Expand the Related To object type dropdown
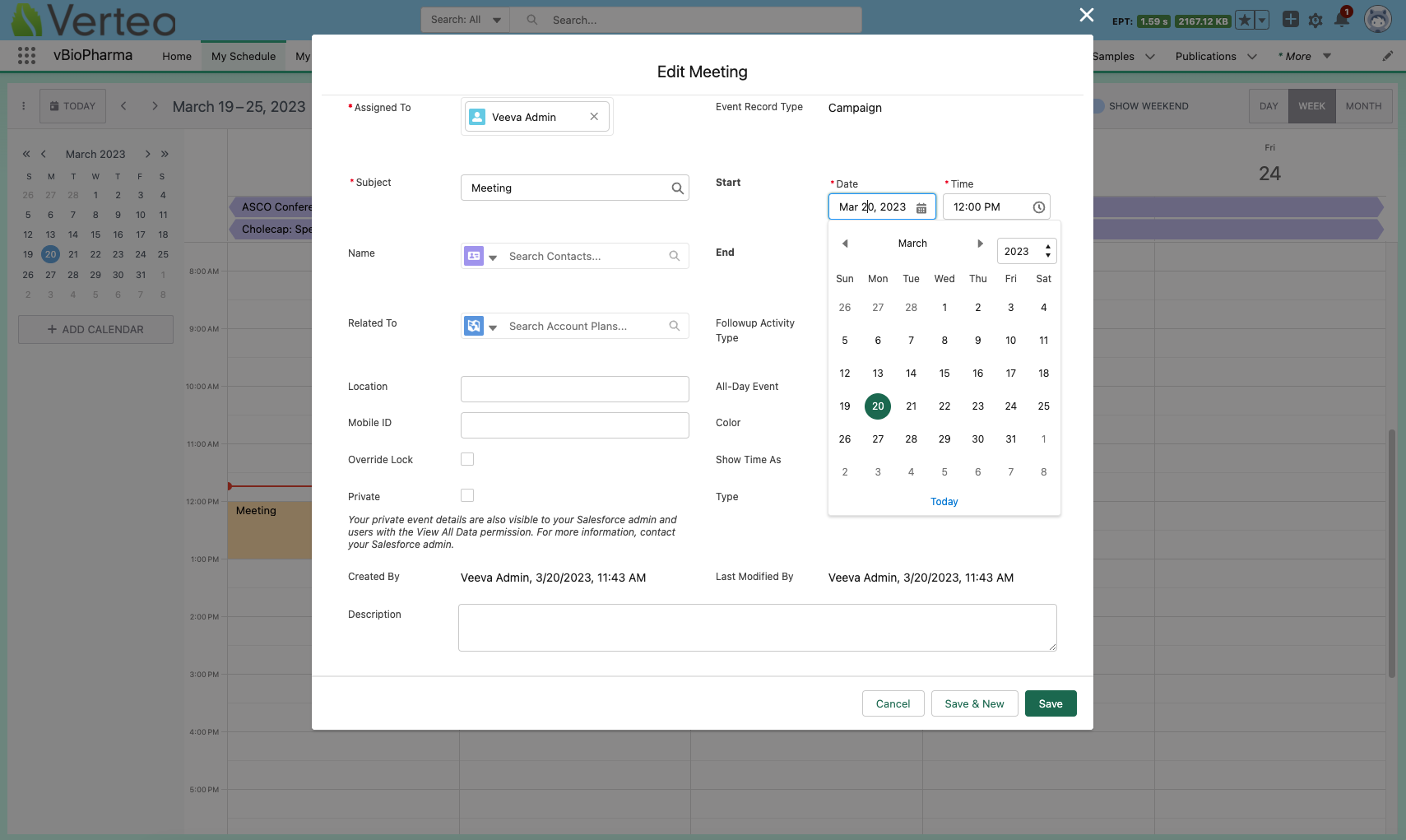 (493, 327)
